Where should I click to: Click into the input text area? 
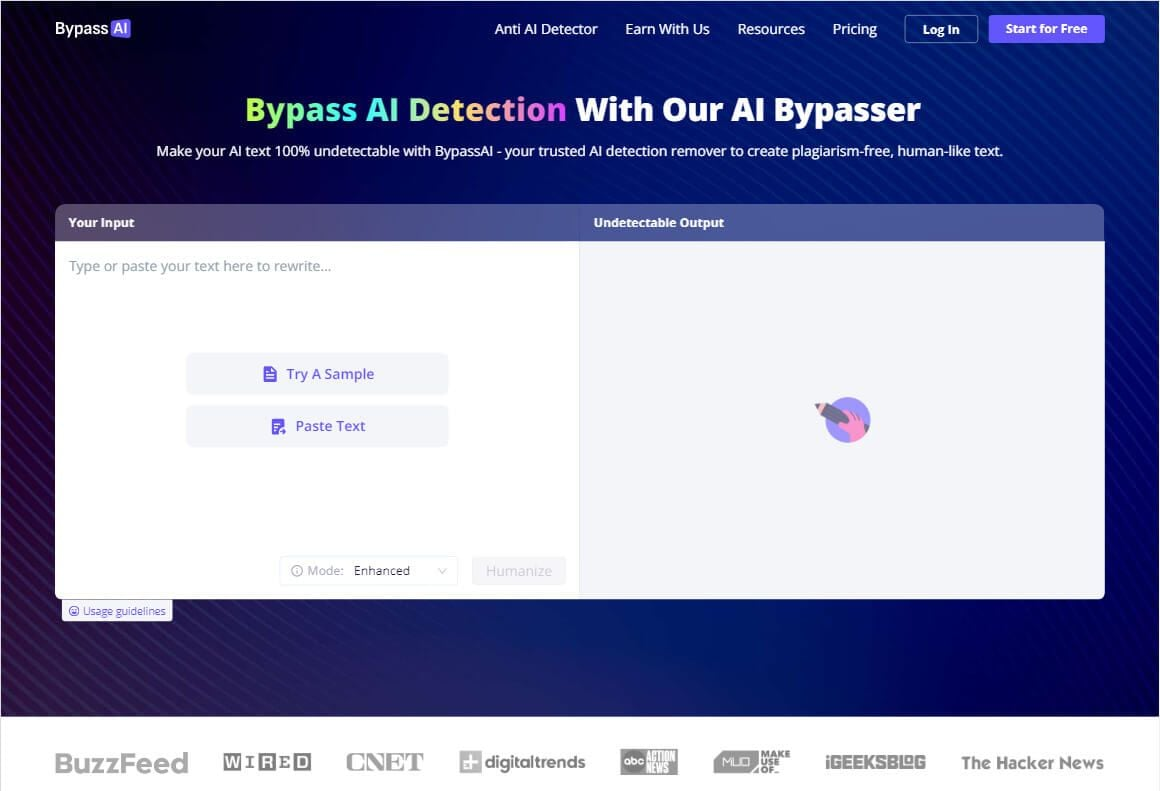[316, 300]
